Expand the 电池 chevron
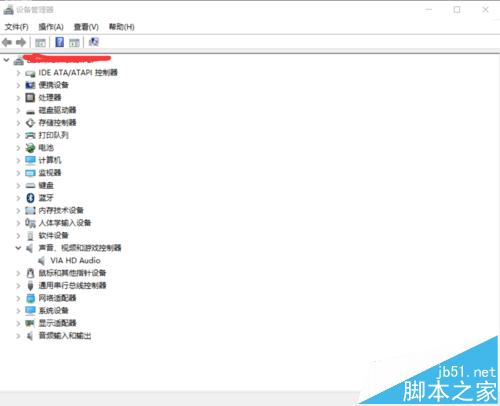The image size is (500, 406). tap(18, 148)
